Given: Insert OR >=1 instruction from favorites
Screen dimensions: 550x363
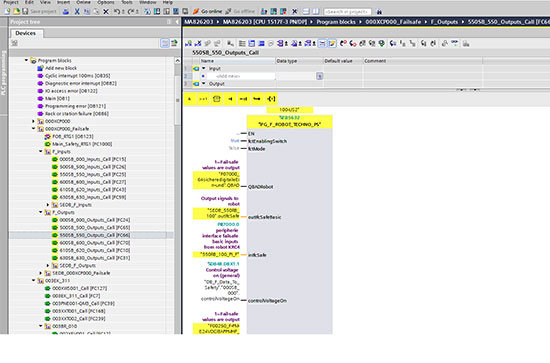Looking at the screenshot, I should coord(203,99).
